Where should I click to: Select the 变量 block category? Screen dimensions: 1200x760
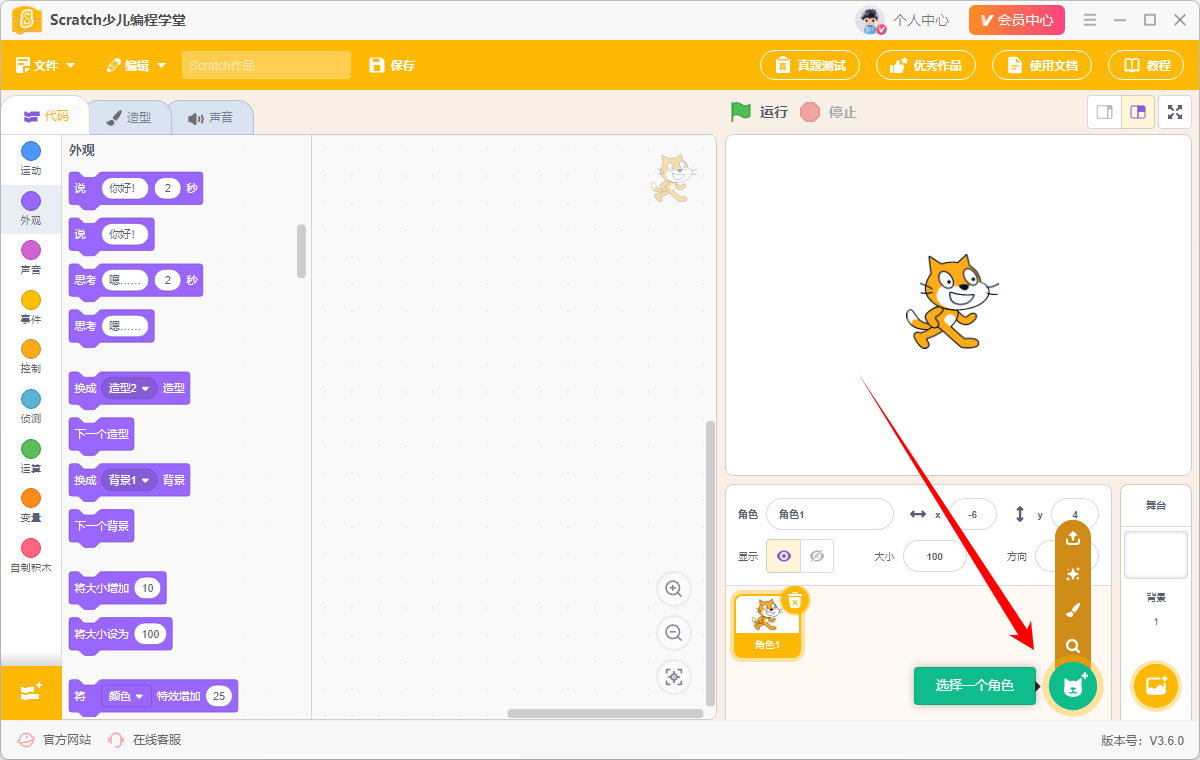(31, 505)
